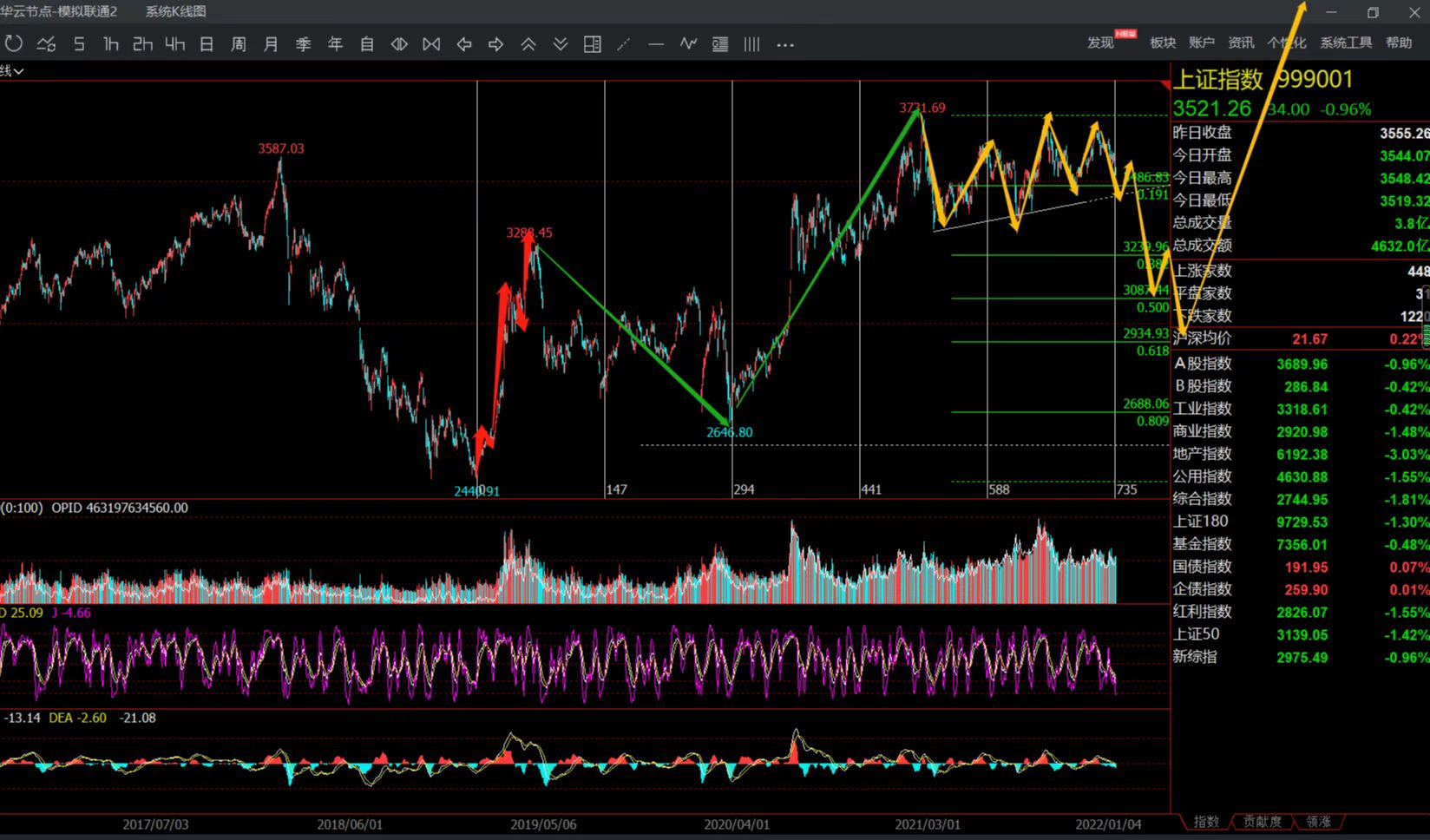Image resolution: width=1430 pixels, height=840 pixels.
Task: Select the quarterly (季) K-line period
Action: point(303,43)
